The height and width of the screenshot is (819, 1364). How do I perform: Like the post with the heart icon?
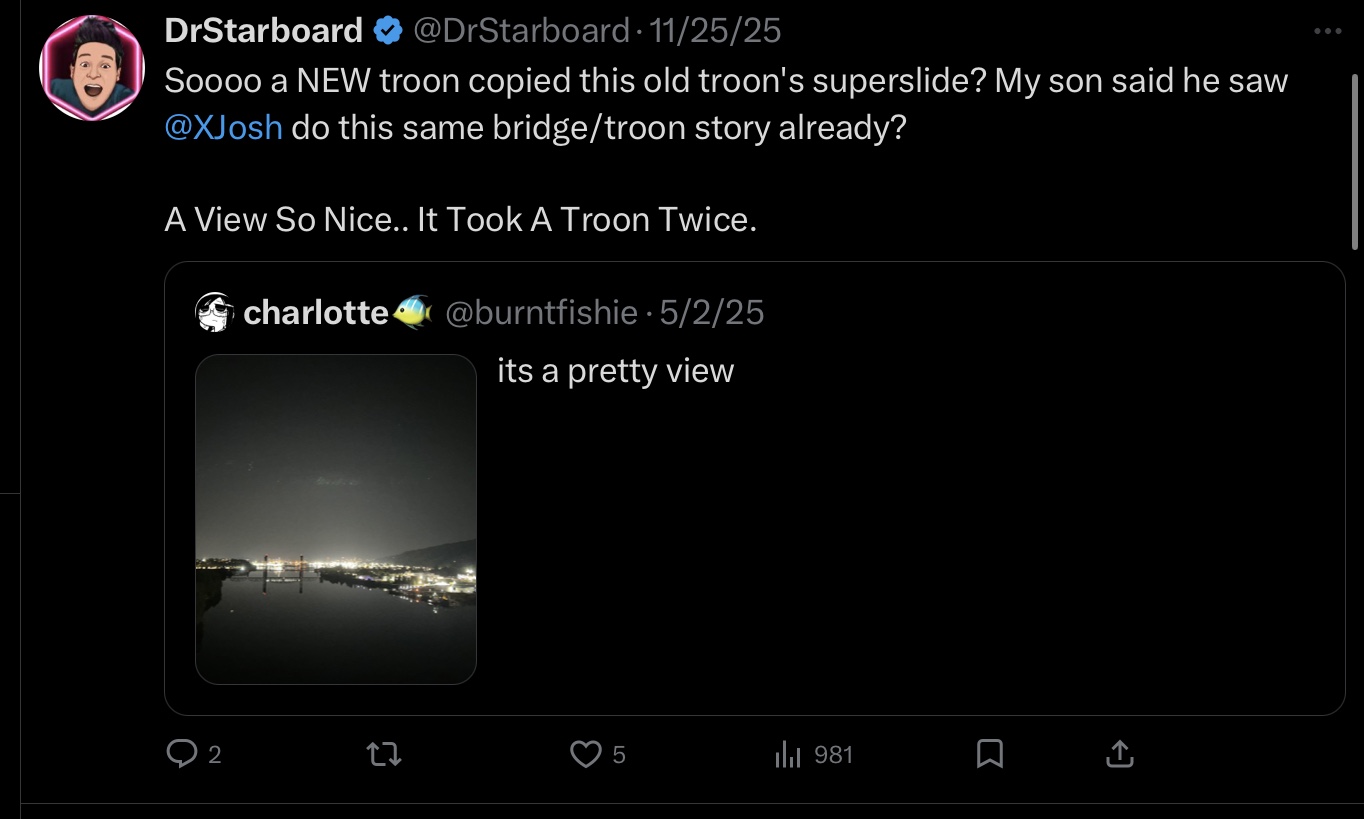[585, 753]
